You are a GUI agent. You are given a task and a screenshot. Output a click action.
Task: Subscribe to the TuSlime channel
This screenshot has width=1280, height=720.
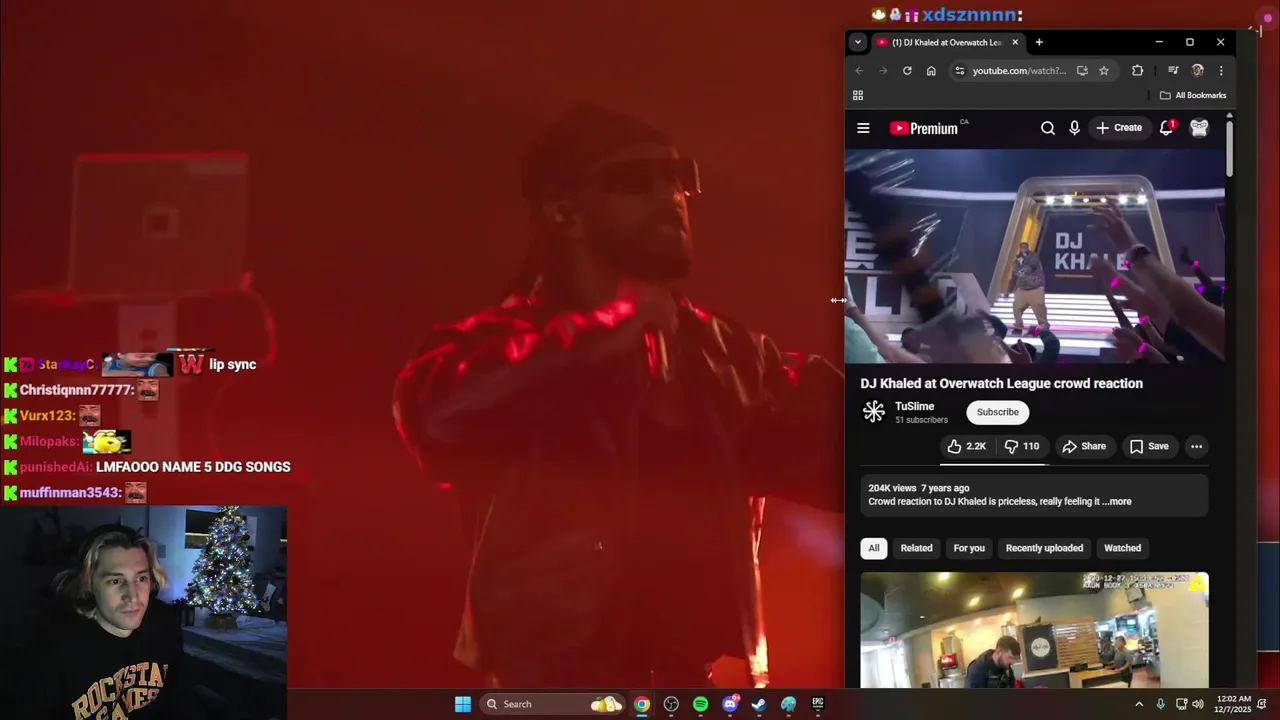tap(997, 412)
